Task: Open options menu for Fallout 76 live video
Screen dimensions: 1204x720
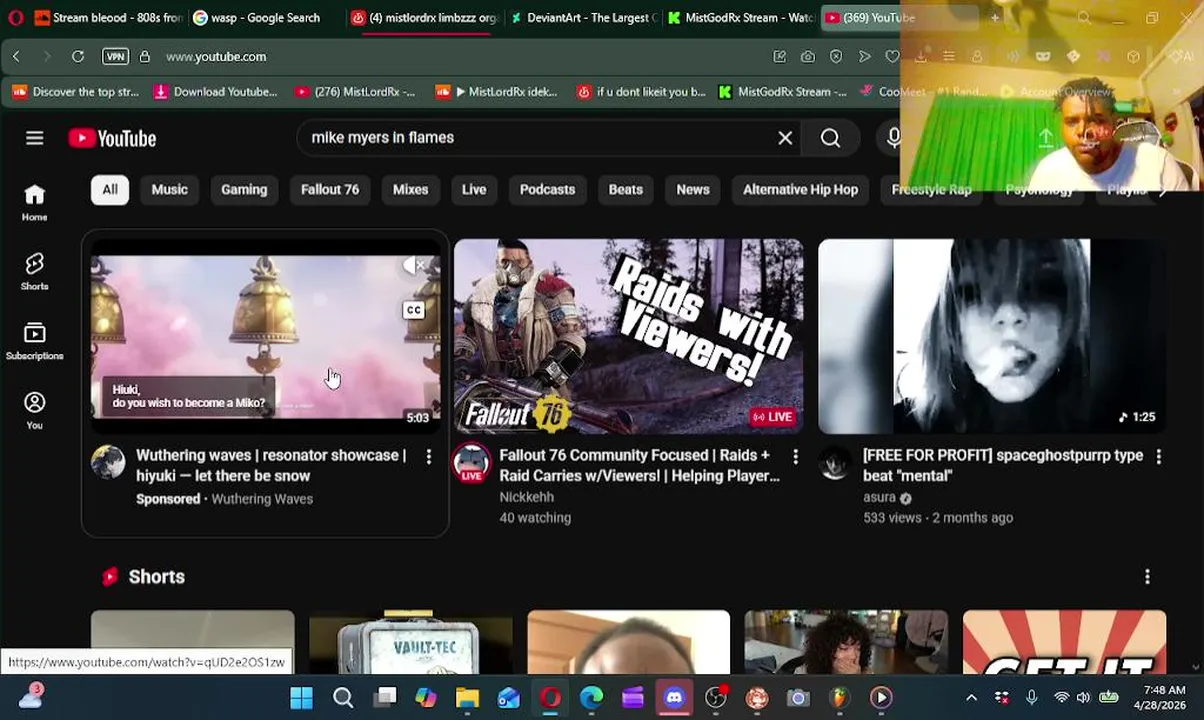Action: pos(795,456)
